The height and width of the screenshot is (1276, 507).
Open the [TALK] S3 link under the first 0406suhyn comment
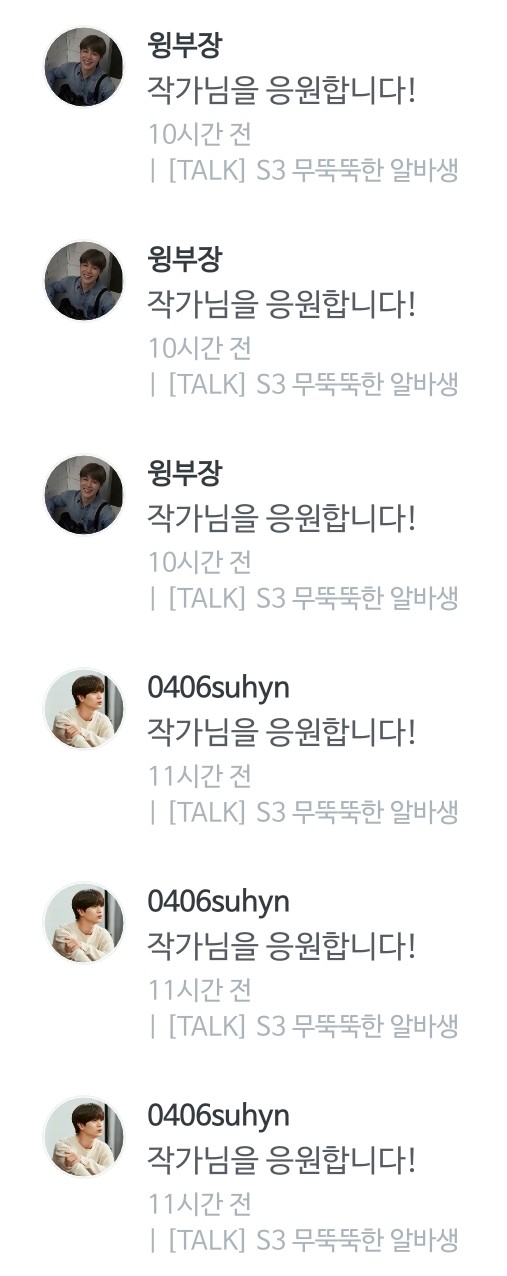point(313,812)
